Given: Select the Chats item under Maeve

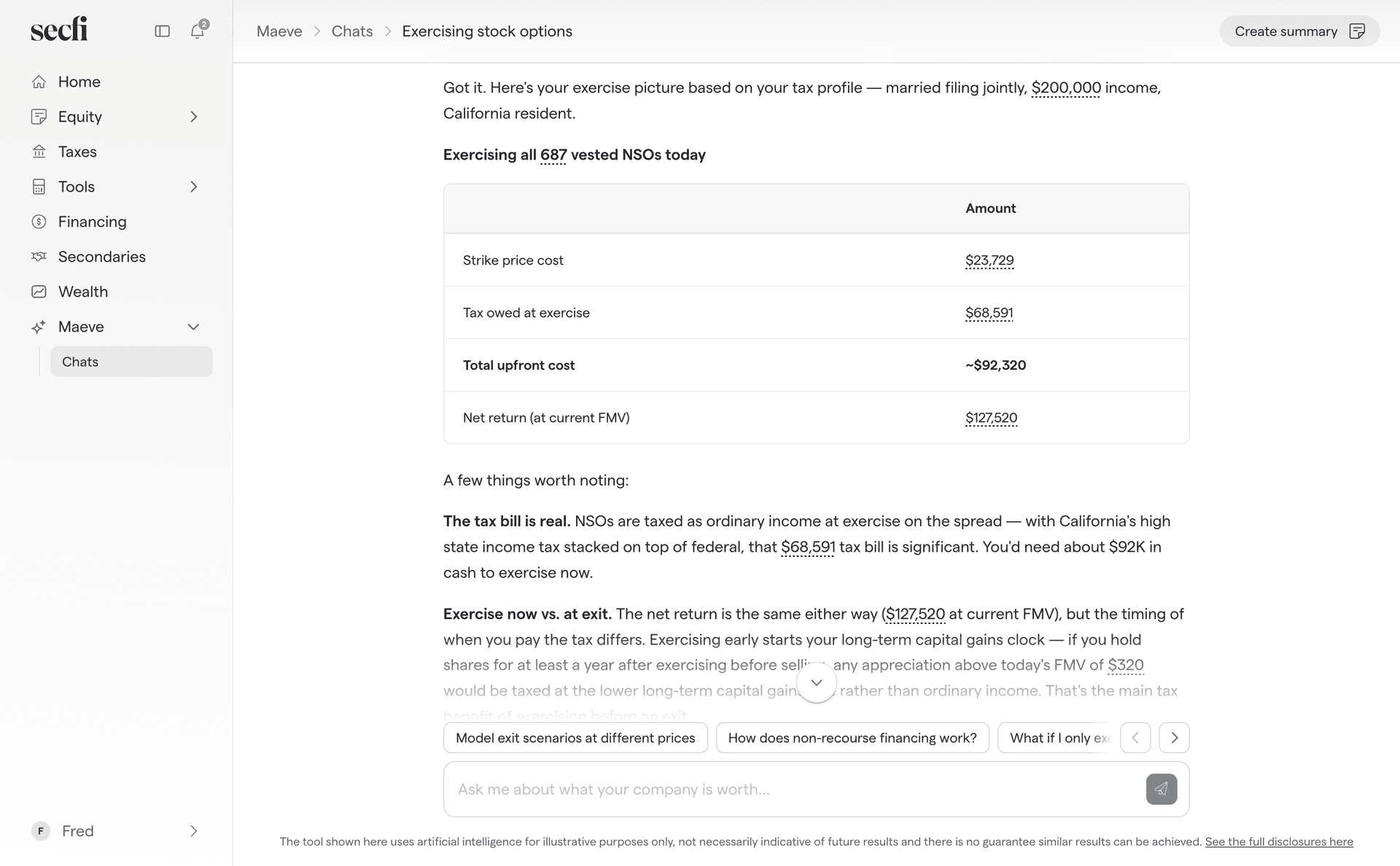Looking at the screenshot, I should point(131,362).
